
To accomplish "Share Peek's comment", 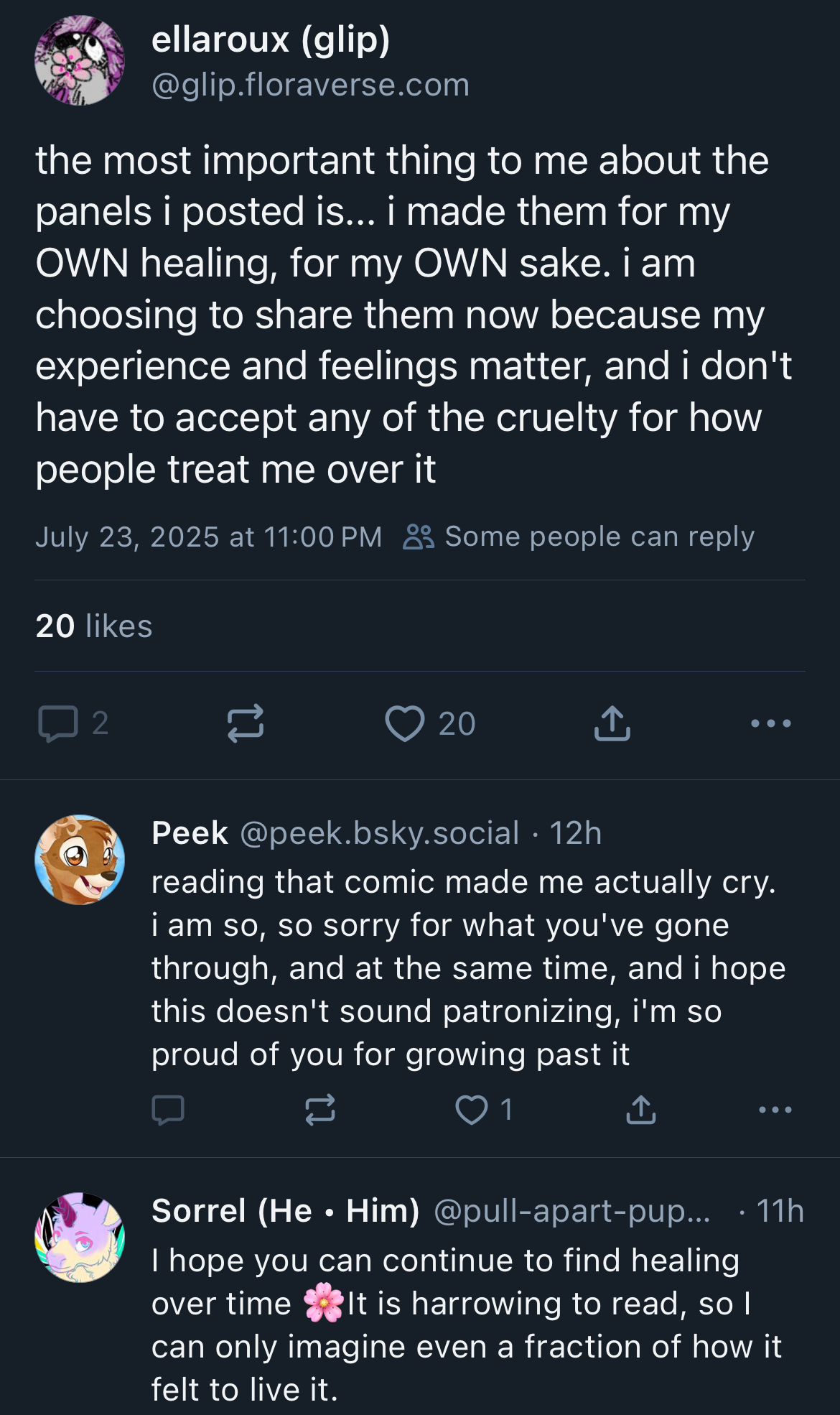I will [641, 1110].
